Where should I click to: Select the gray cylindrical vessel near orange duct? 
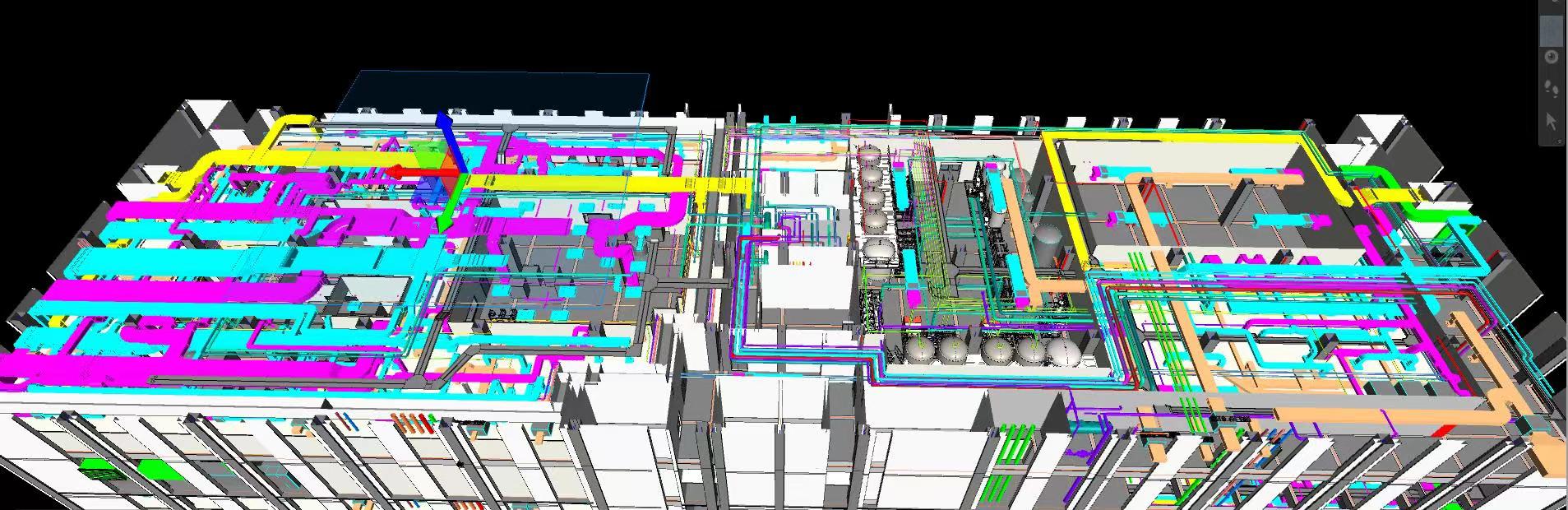pyautogui.click(x=1047, y=240)
